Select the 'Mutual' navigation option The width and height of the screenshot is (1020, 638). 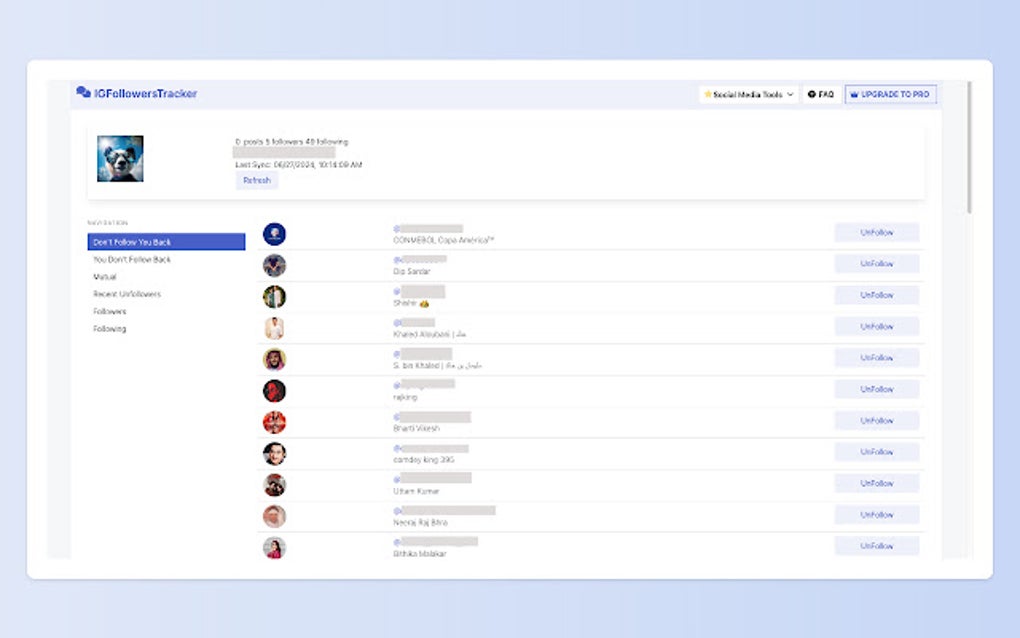coord(104,276)
